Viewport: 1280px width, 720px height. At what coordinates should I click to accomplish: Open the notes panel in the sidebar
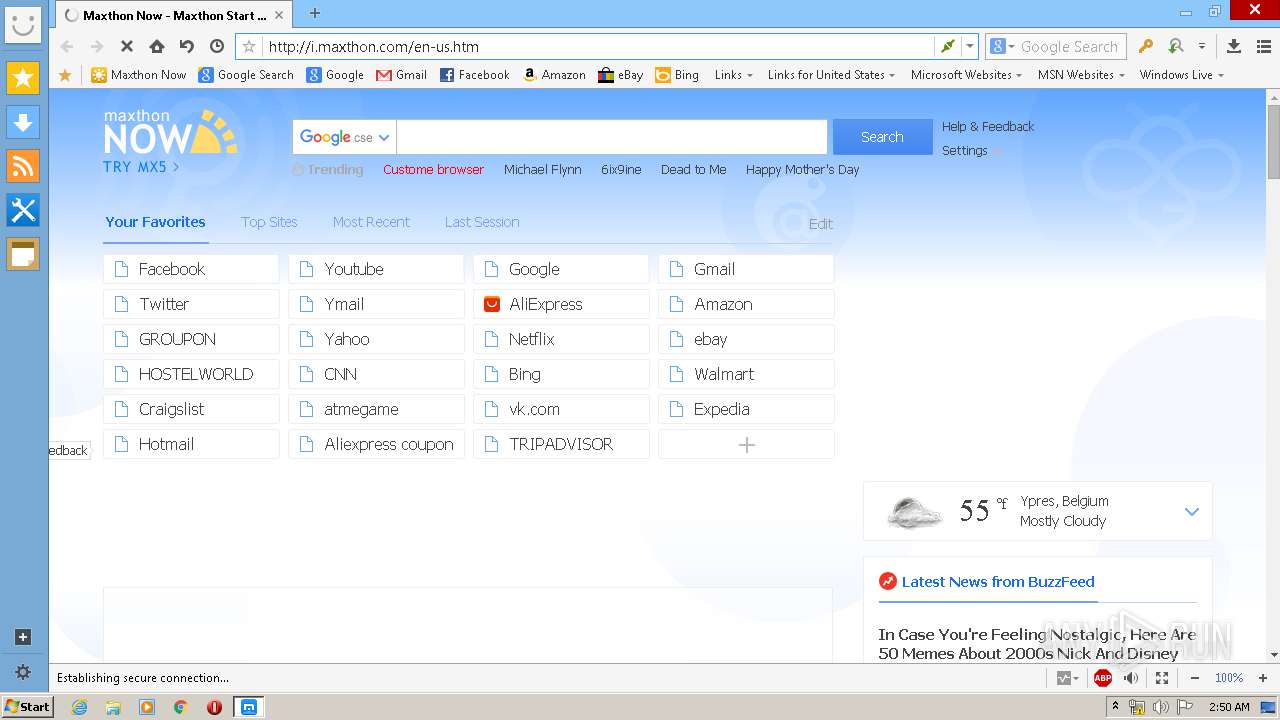(x=23, y=254)
